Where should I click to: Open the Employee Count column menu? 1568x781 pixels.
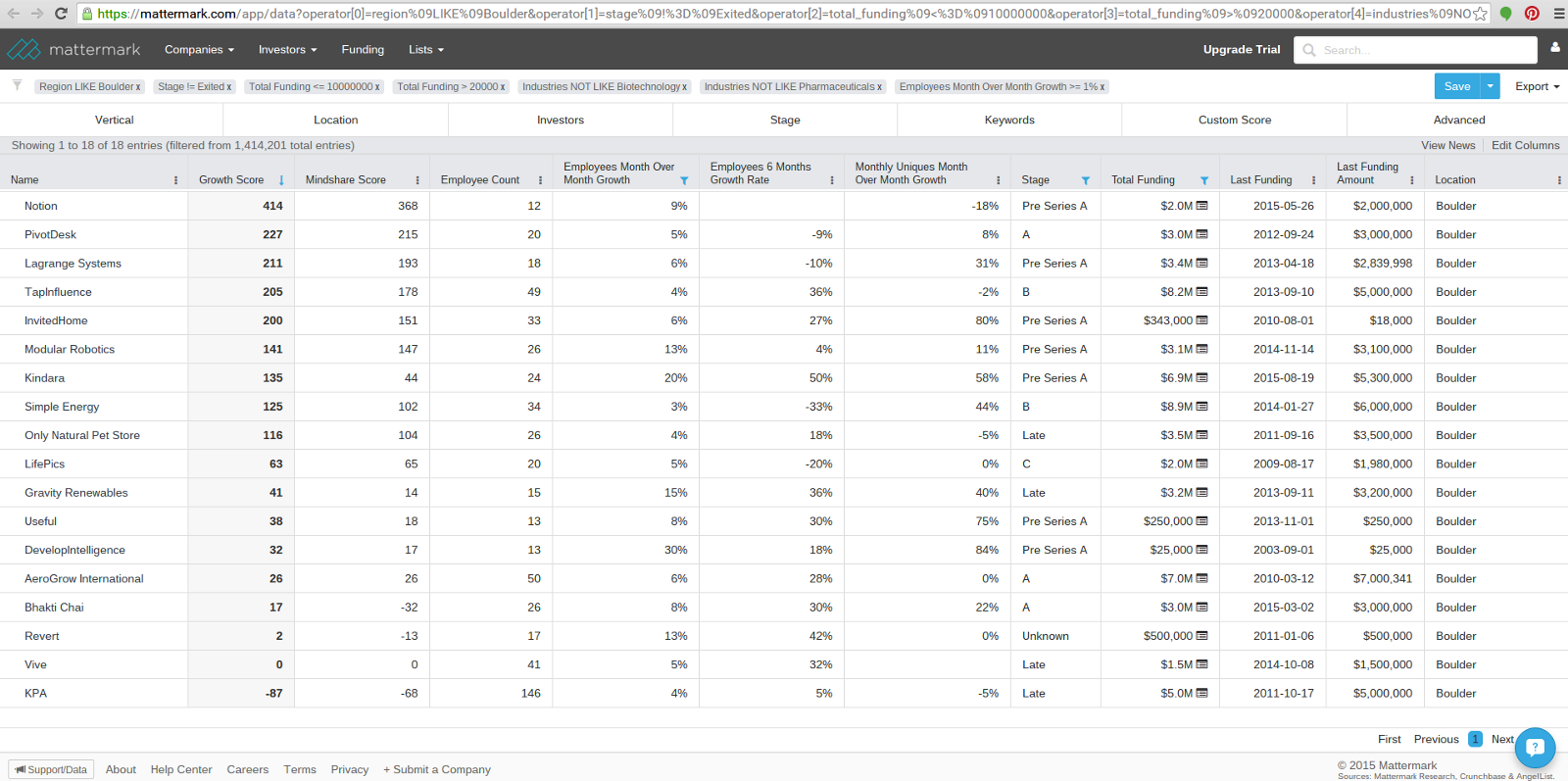point(540,180)
